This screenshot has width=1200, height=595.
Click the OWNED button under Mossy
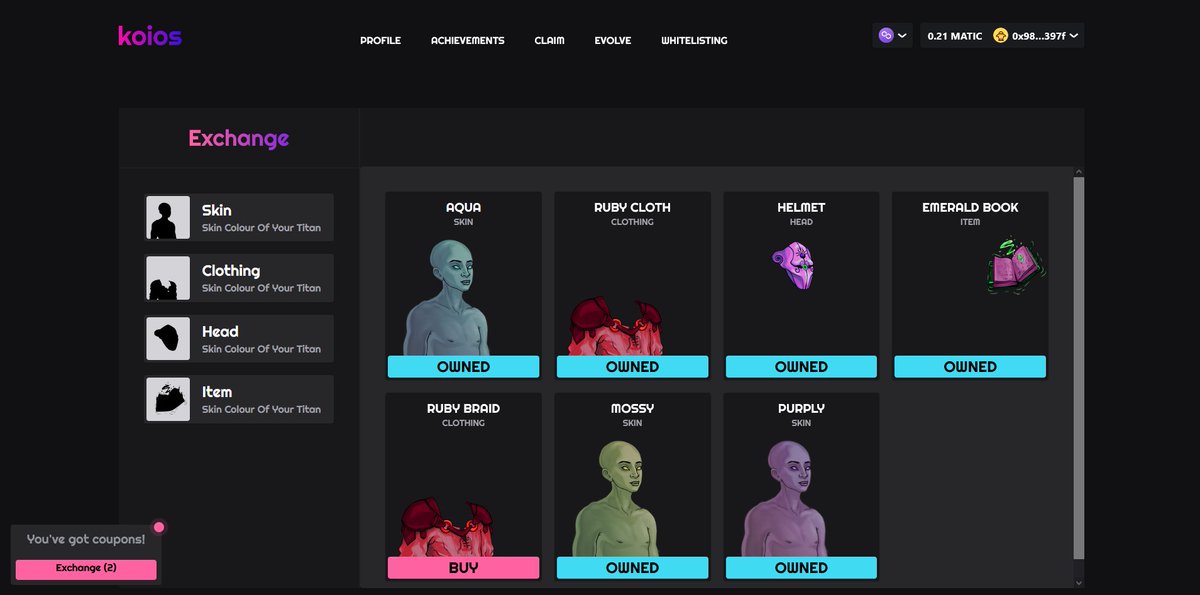click(632, 568)
